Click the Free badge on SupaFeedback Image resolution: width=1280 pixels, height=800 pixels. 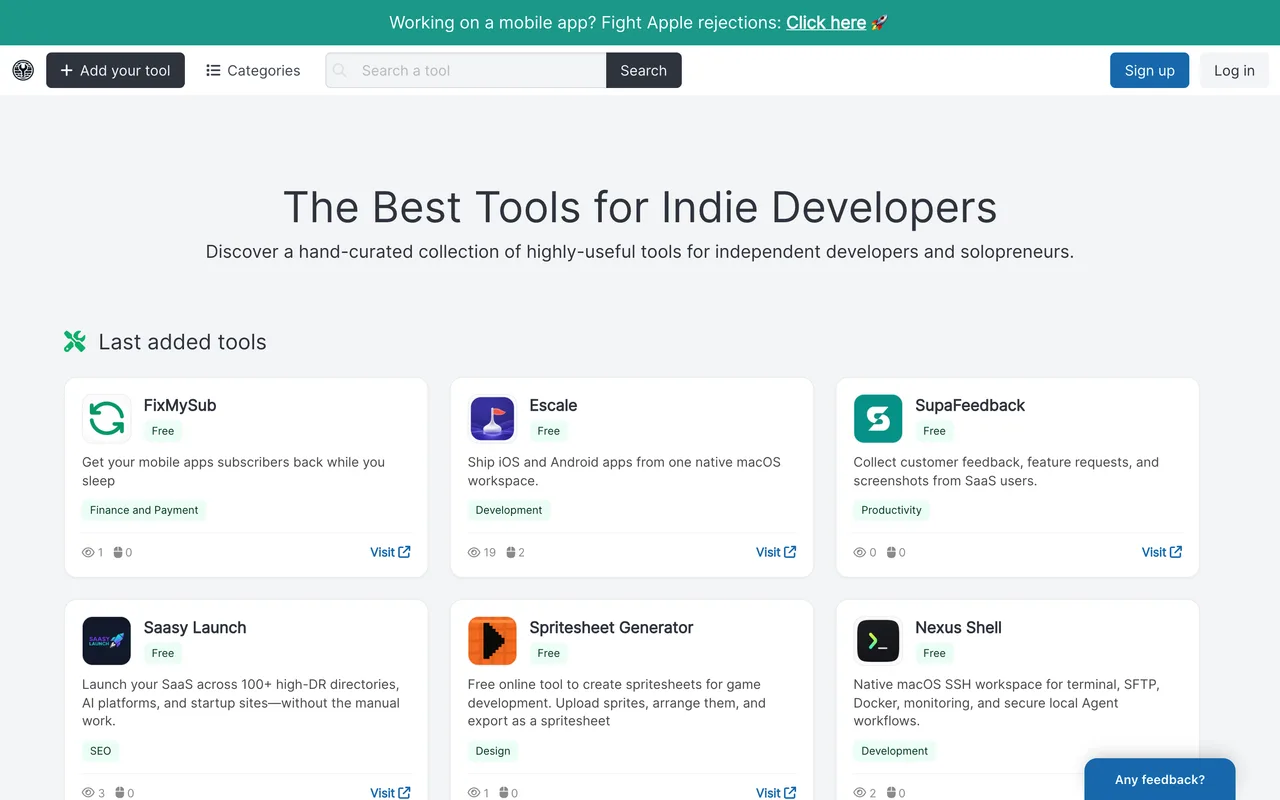coord(934,431)
